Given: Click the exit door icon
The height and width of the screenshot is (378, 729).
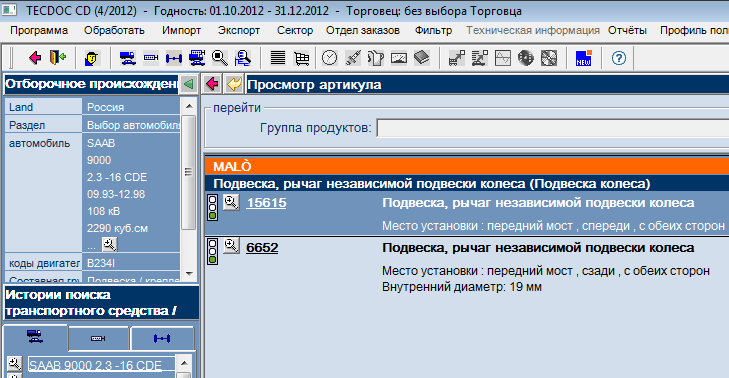Looking at the screenshot, I should (x=58, y=58).
